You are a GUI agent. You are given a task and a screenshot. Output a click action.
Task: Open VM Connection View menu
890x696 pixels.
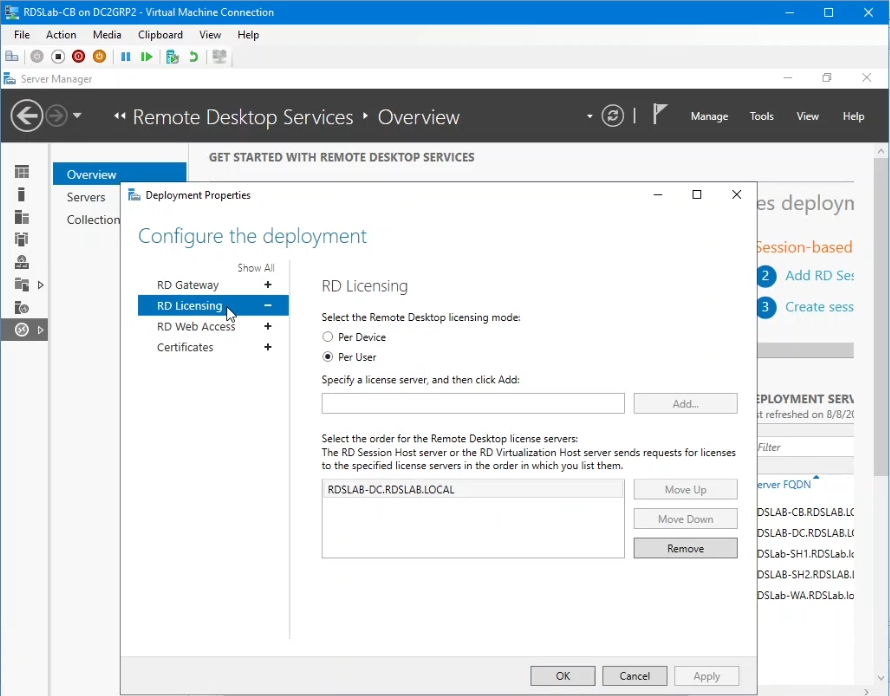(210, 35)
